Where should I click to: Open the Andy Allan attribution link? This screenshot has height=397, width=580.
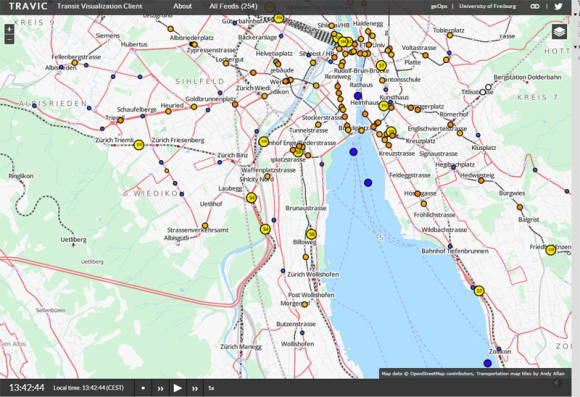(x=554, y=373)
